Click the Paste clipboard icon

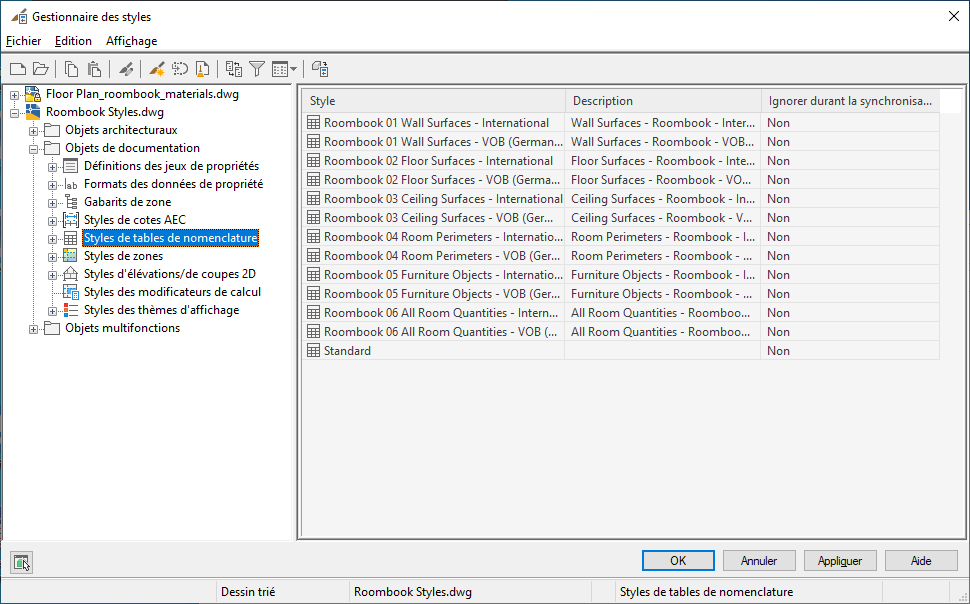(94, 69)
